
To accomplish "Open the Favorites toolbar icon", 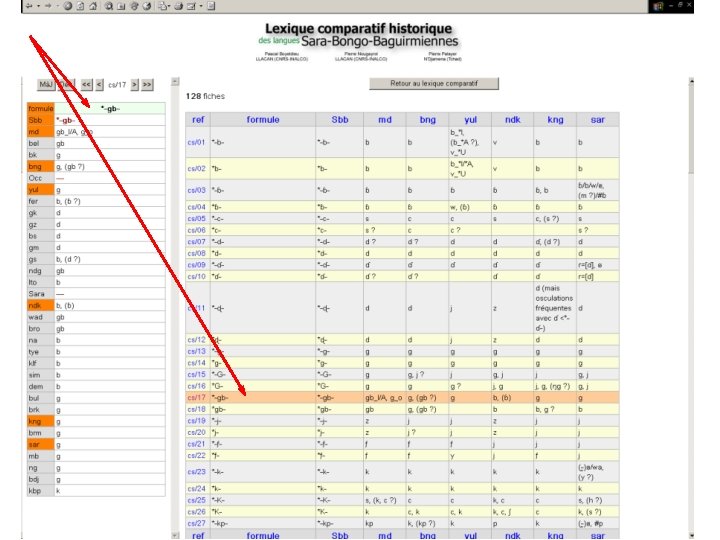I will (121, 6).
